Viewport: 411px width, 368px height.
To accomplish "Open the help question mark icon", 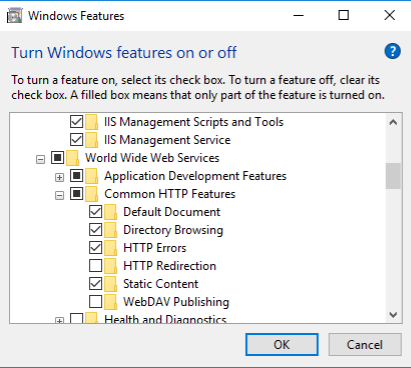I will [392, 51].
